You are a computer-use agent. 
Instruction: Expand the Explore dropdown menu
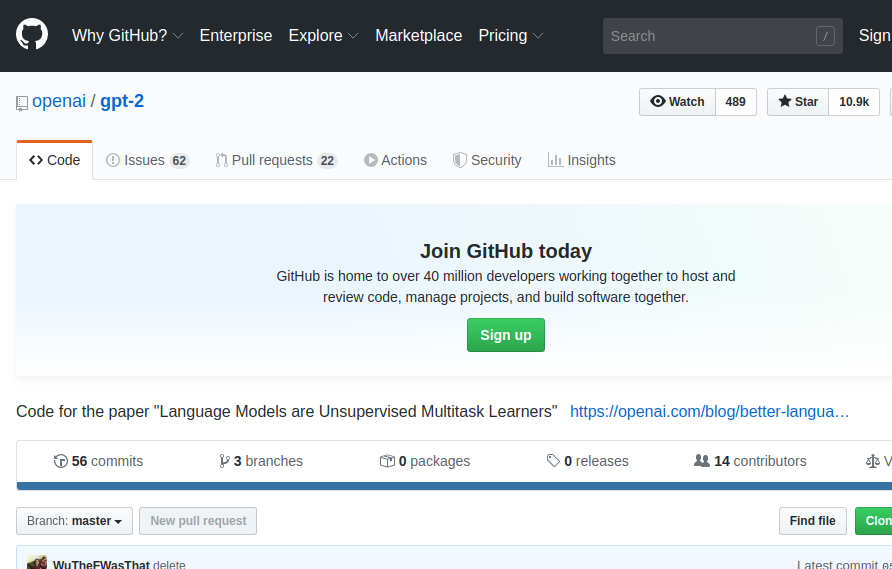point(323,35)
